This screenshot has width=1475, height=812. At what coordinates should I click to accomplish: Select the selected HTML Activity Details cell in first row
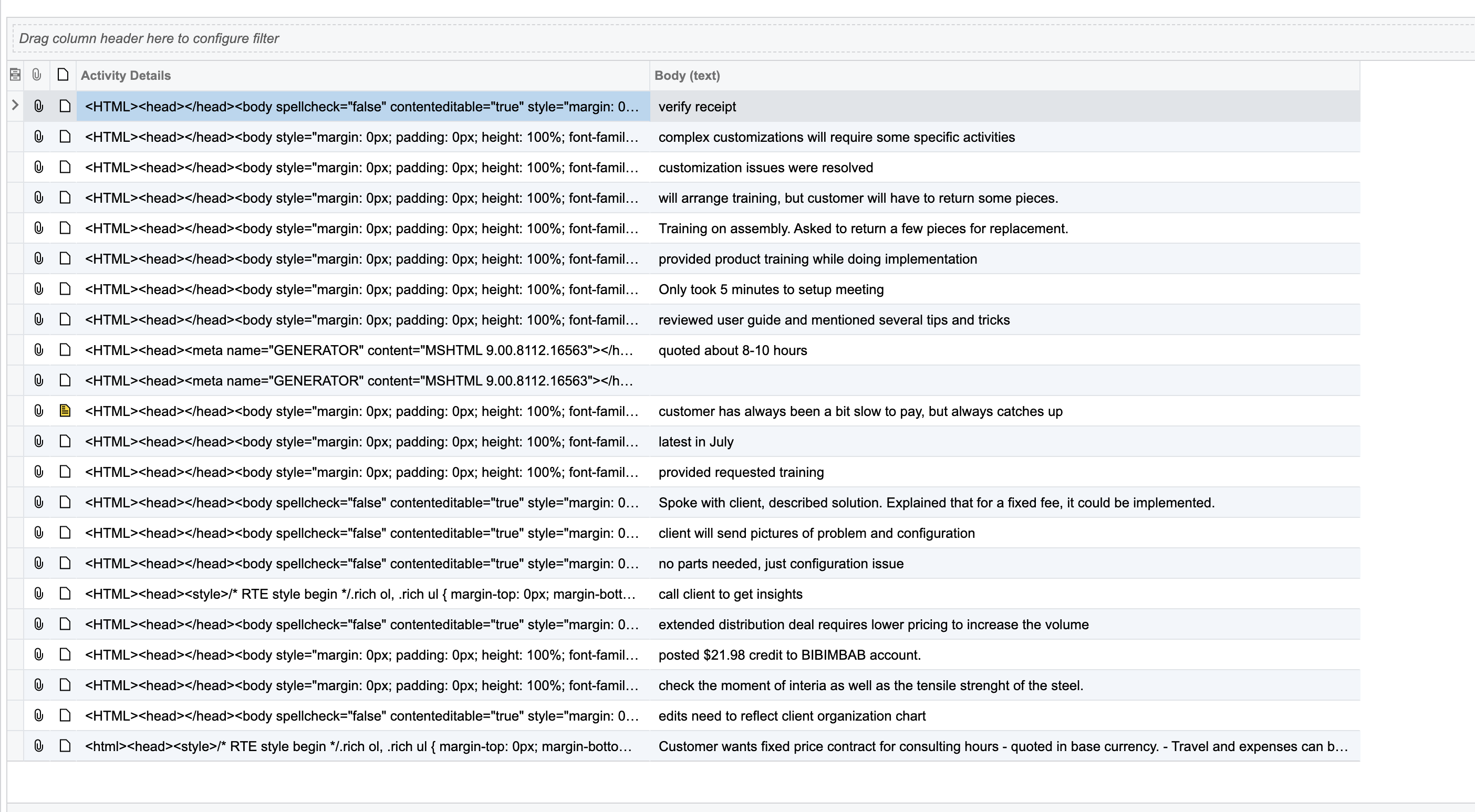362,107
